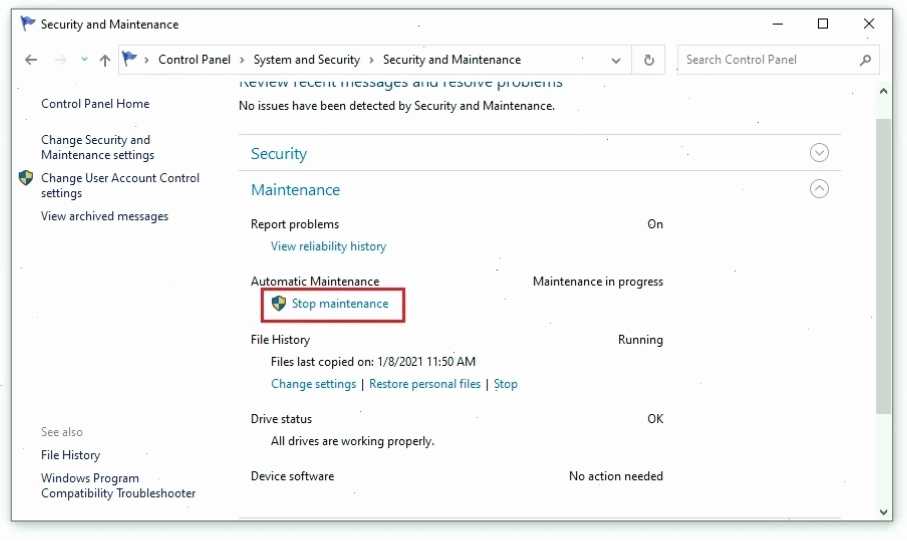Click the window title flag icon

point(27,24)
